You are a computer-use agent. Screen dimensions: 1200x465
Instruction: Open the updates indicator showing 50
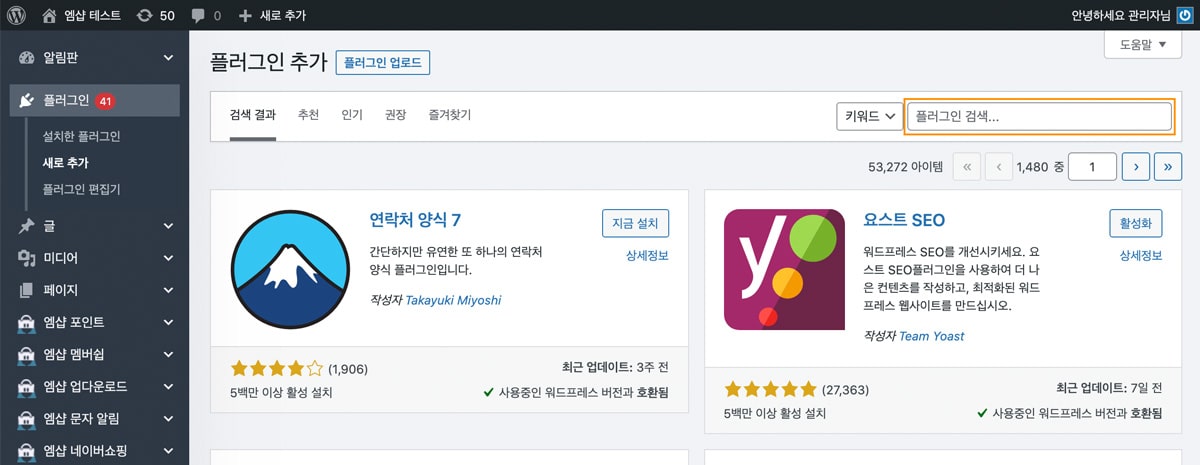[155, 15]
